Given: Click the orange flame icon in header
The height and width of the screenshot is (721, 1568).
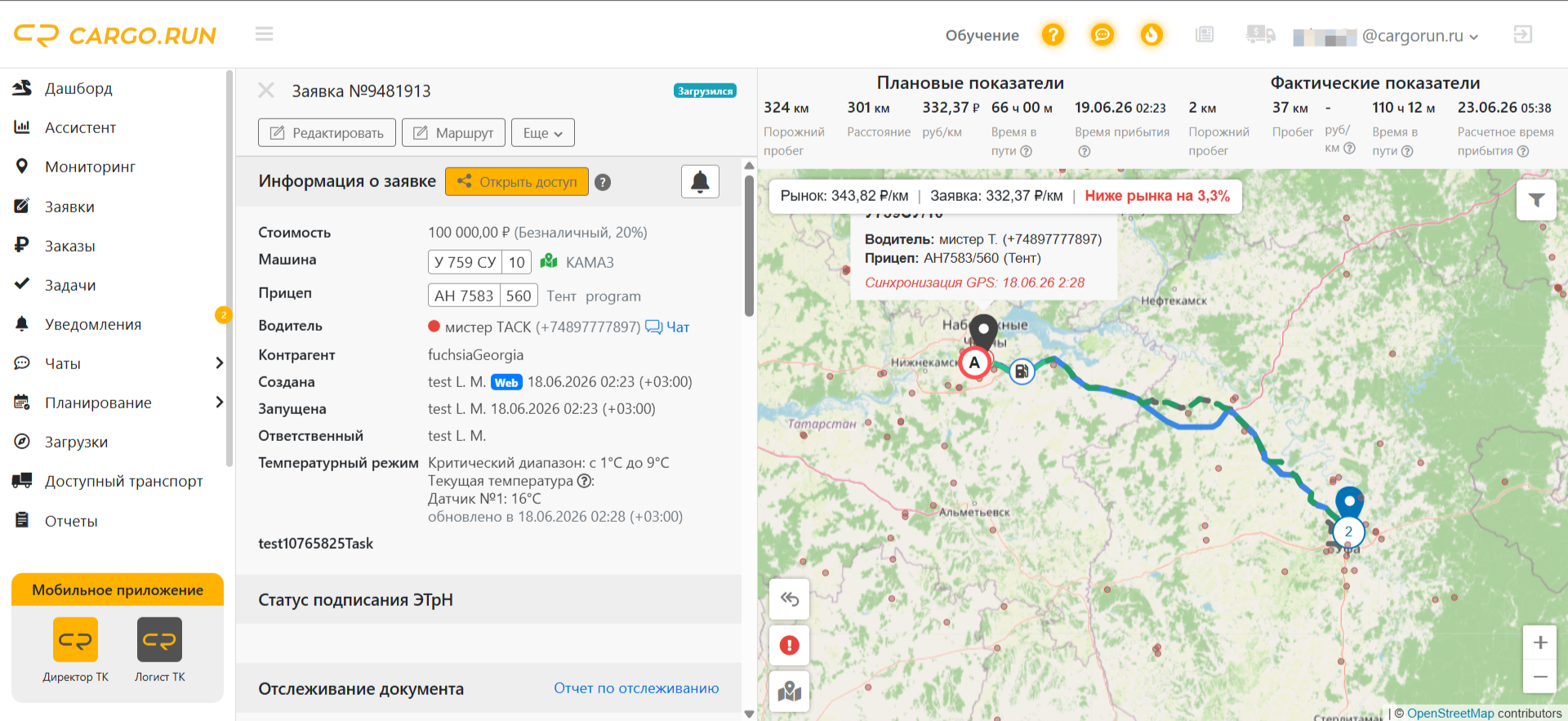Looking at the screenshot, I should pos(1151,35).
